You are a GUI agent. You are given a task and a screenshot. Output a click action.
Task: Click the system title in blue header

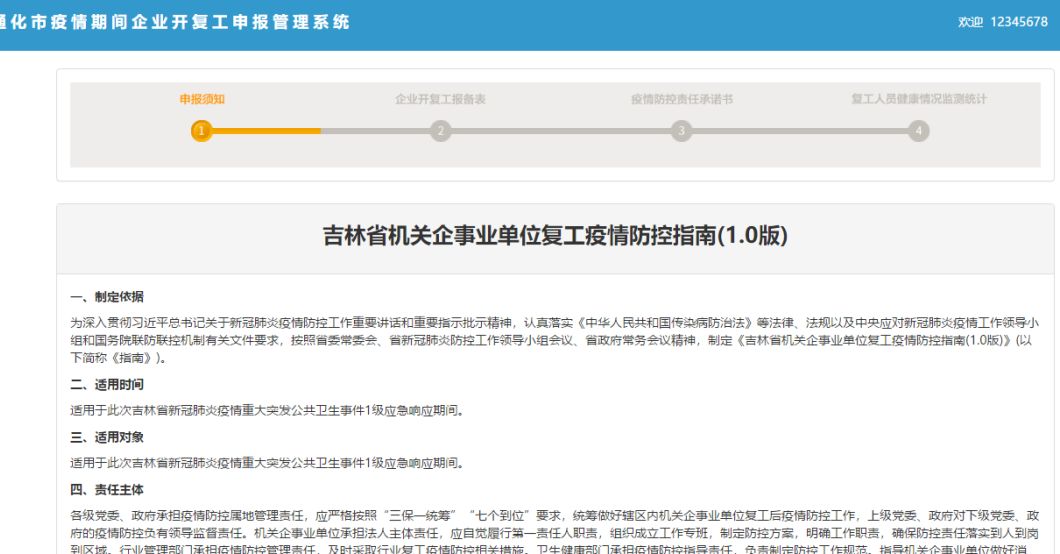(174, 22)
